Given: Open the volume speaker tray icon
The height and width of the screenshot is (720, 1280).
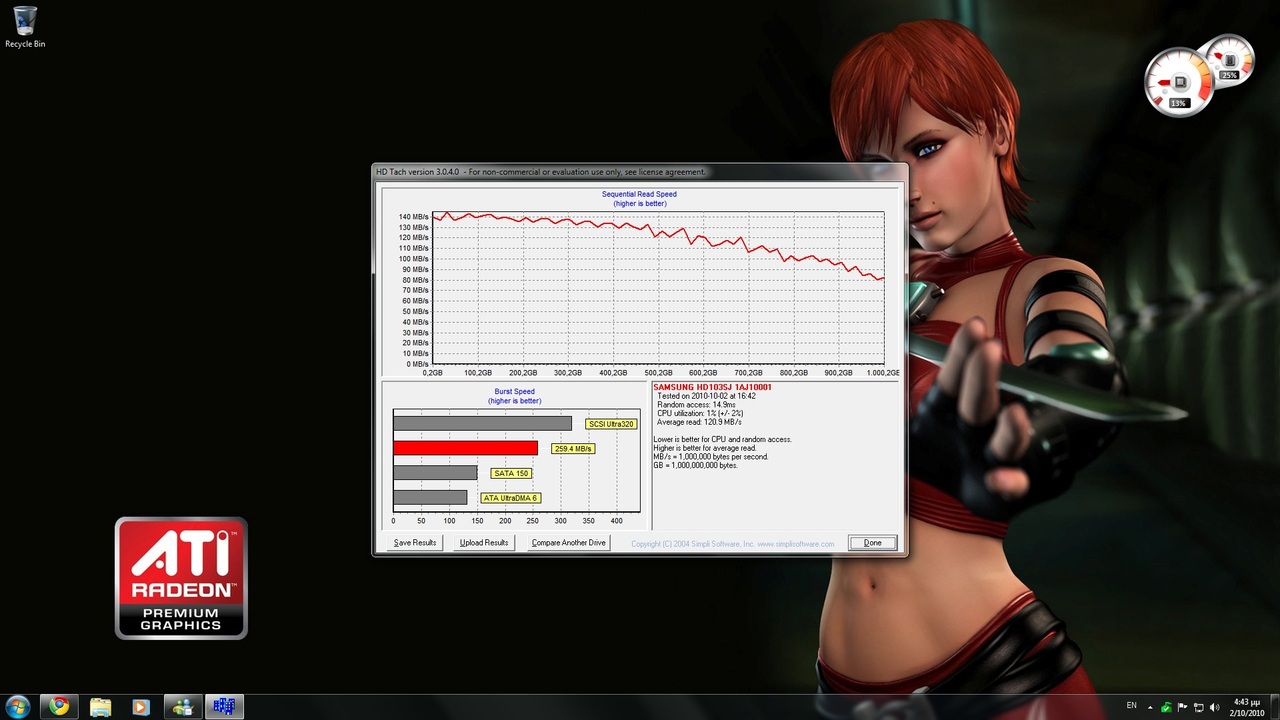Looking at the screenshot, I should pos(1214,707).
